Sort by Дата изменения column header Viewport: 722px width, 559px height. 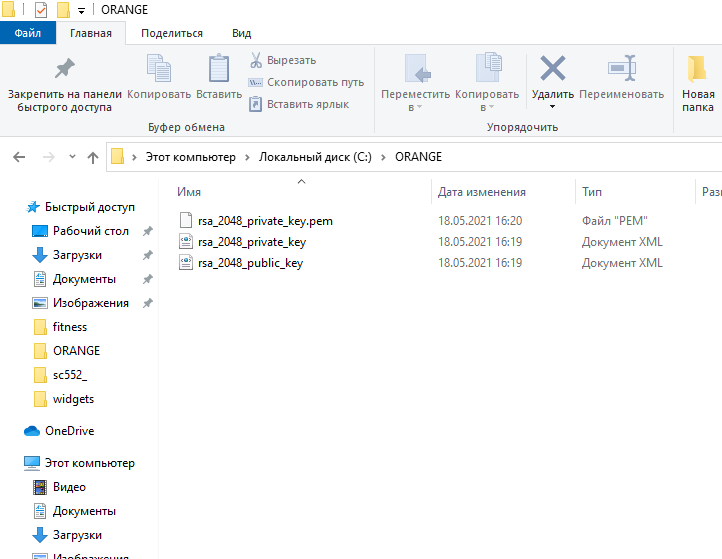tap(482, 192)
